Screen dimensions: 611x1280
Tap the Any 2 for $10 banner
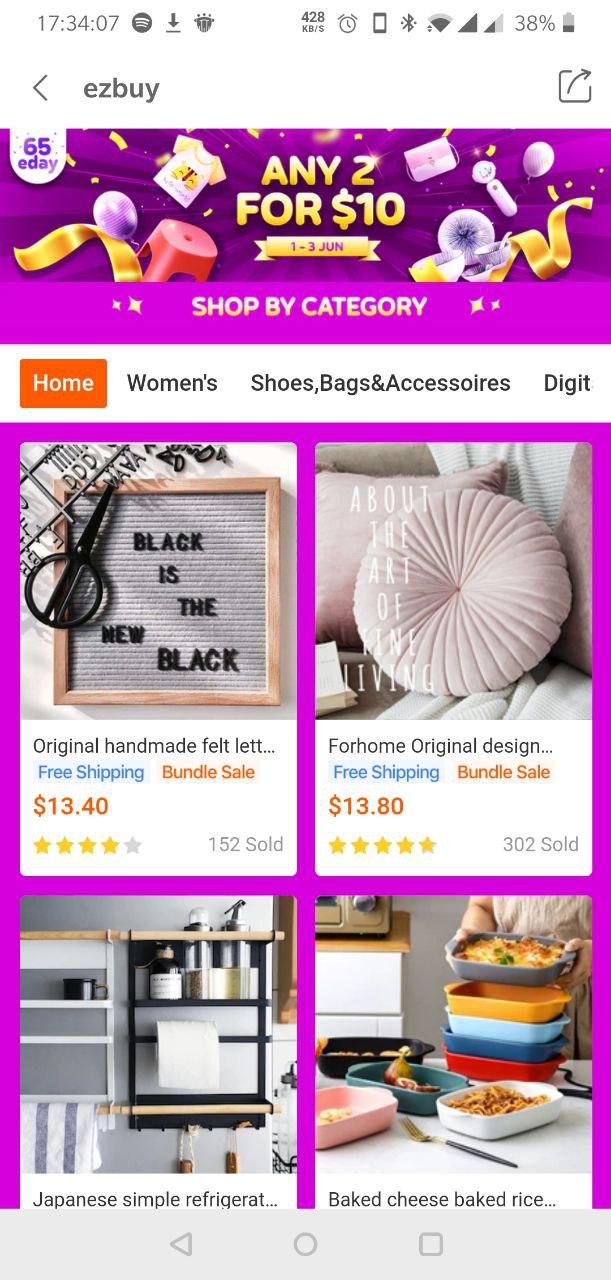click(x=305, y=205)
